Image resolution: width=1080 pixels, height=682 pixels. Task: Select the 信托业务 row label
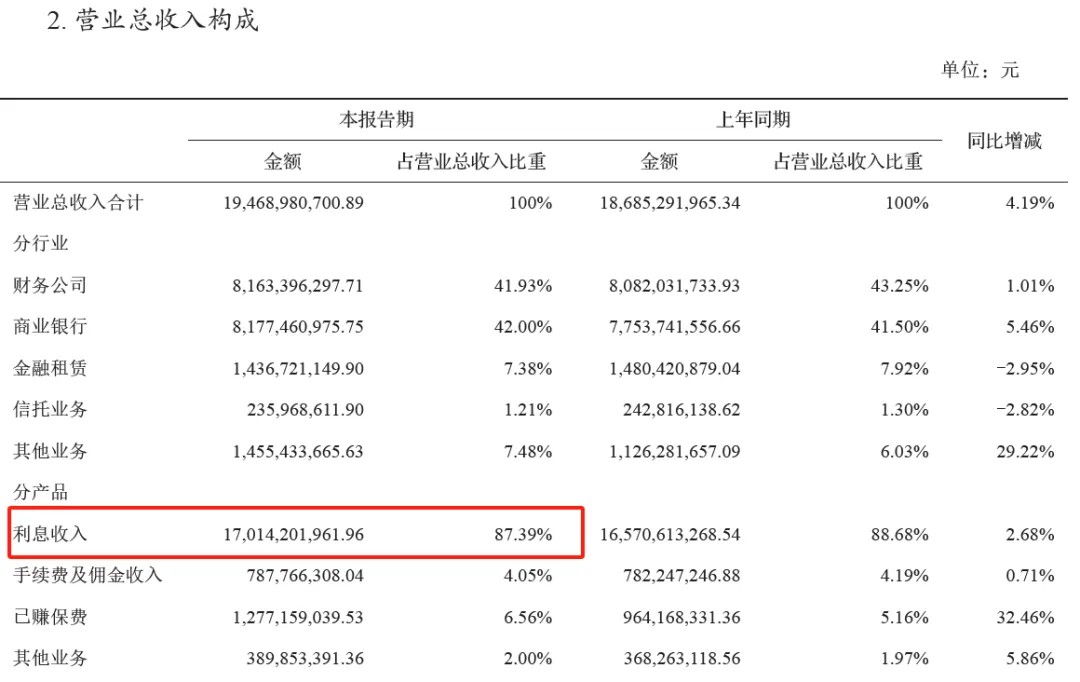point(50,409)
